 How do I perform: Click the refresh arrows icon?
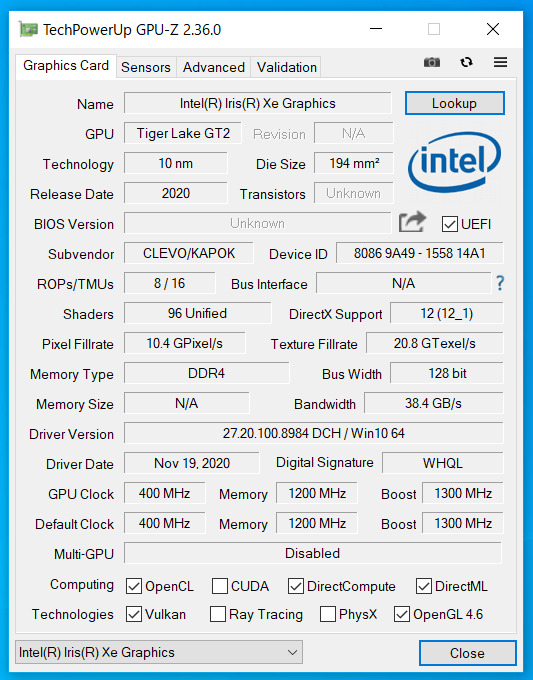click(466, 62)
